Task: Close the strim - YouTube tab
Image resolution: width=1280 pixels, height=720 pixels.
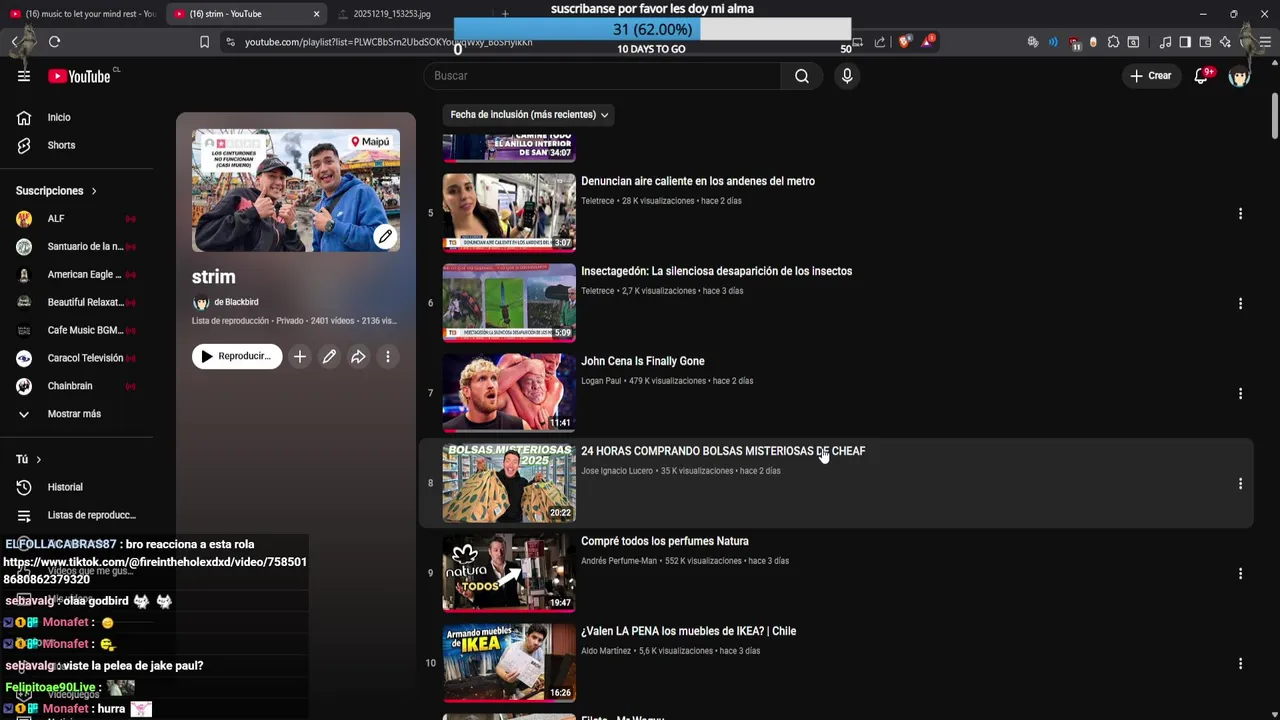Action: (316, 14)
